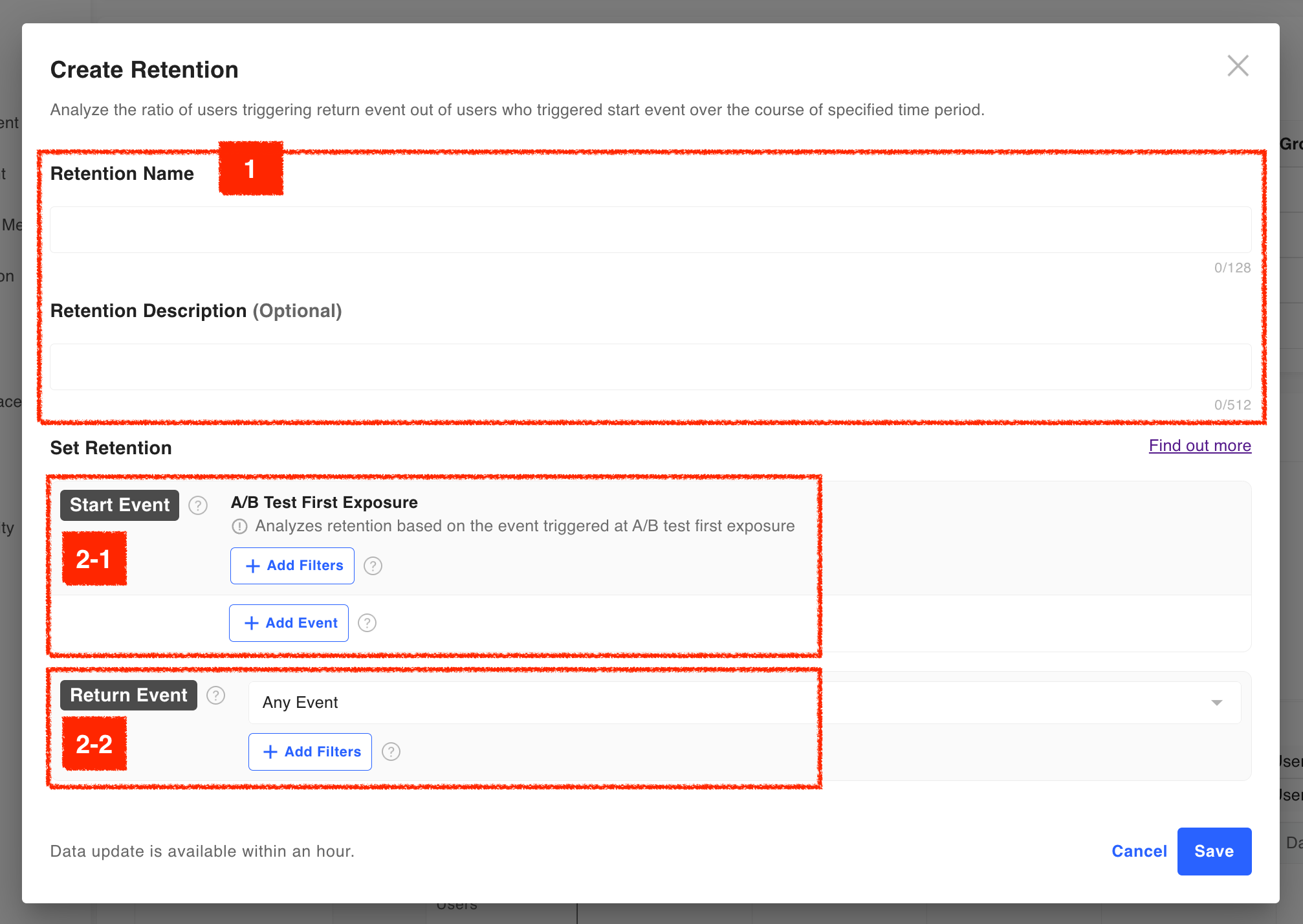Save the retention settings
Screen dimensions: 1303x924
point(1214,852)
